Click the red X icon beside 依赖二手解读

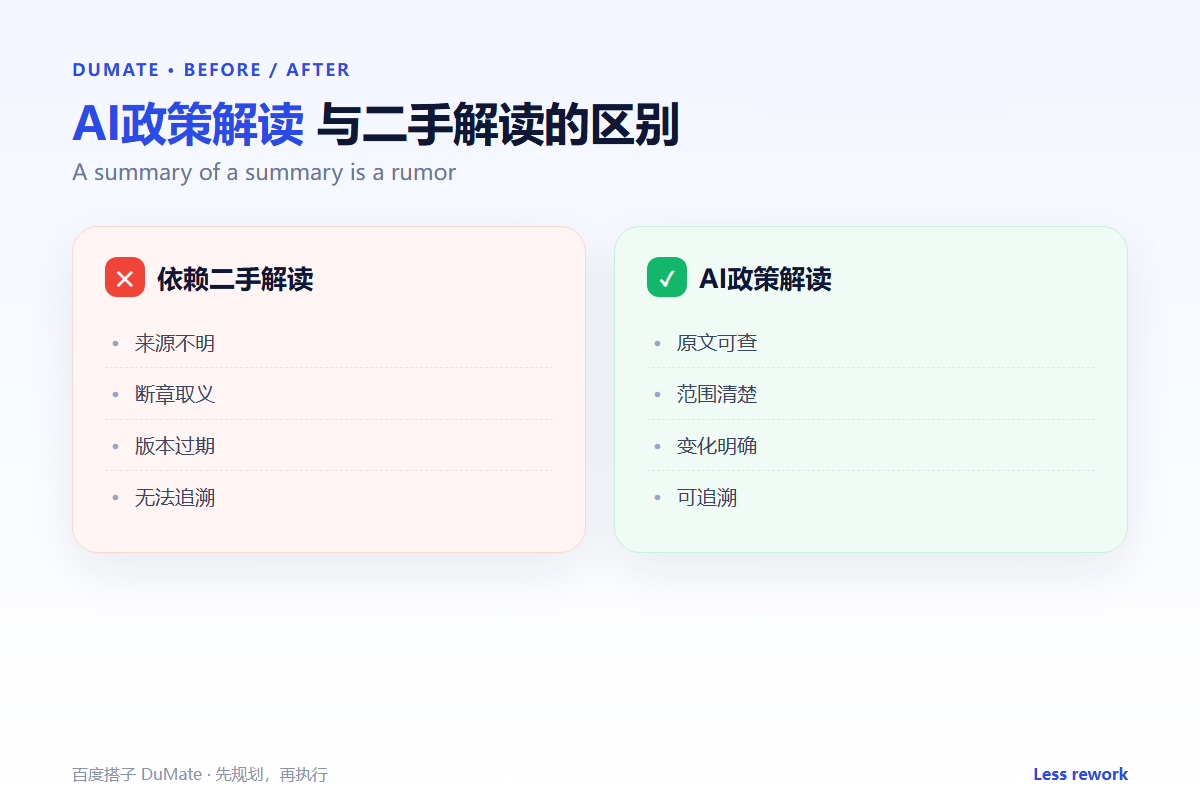coord(125,278)
